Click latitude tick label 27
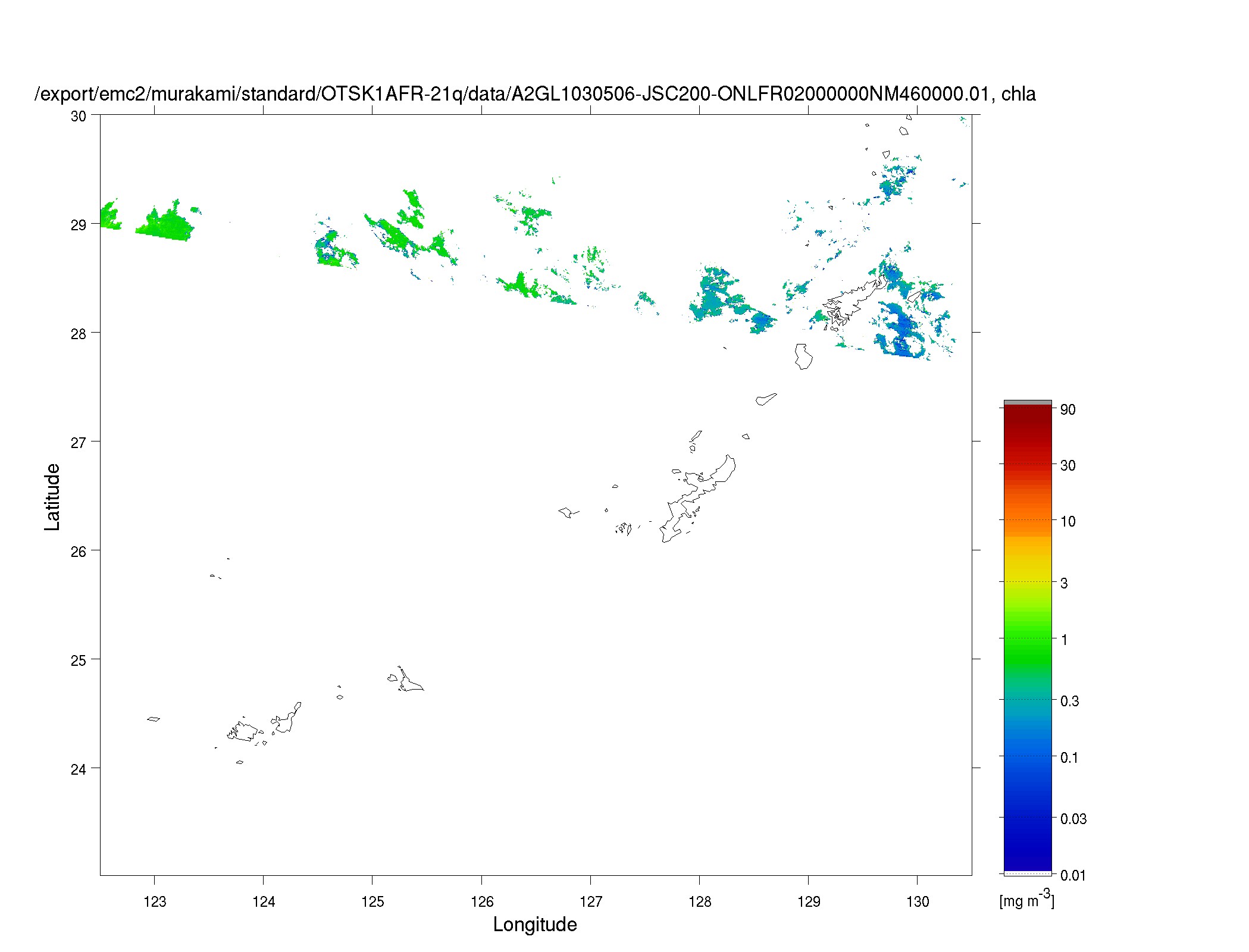The image size is (1249, 952). click(79, 443)
